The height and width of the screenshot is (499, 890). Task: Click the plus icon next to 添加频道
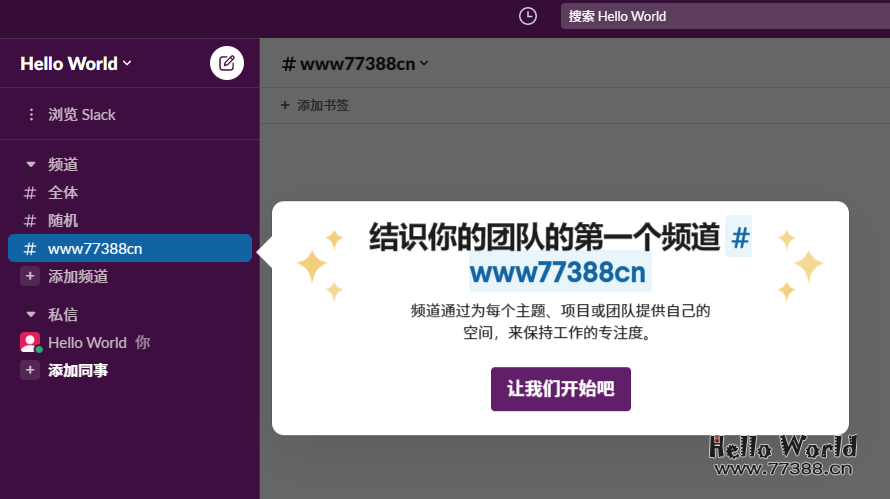[x=30, y=276]
